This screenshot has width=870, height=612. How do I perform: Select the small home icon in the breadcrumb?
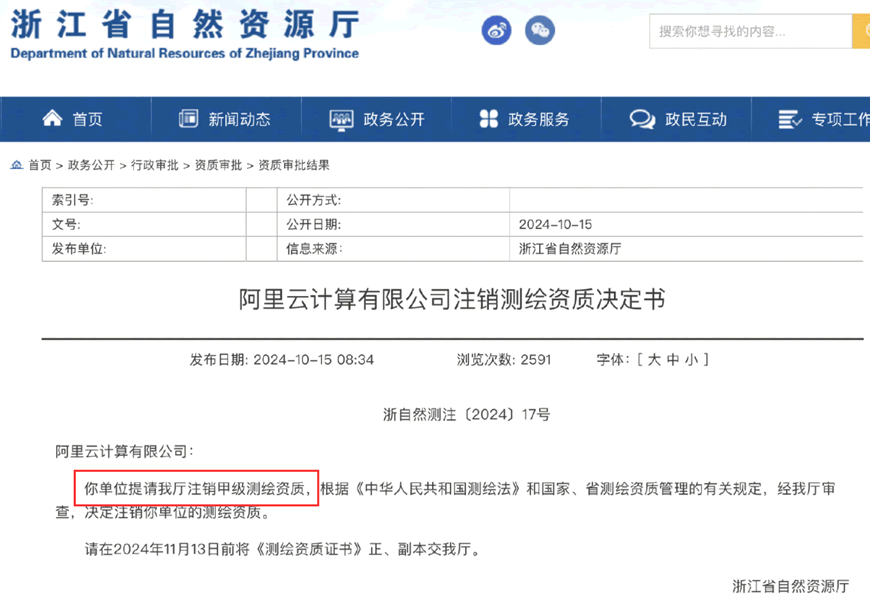(16, 165)
